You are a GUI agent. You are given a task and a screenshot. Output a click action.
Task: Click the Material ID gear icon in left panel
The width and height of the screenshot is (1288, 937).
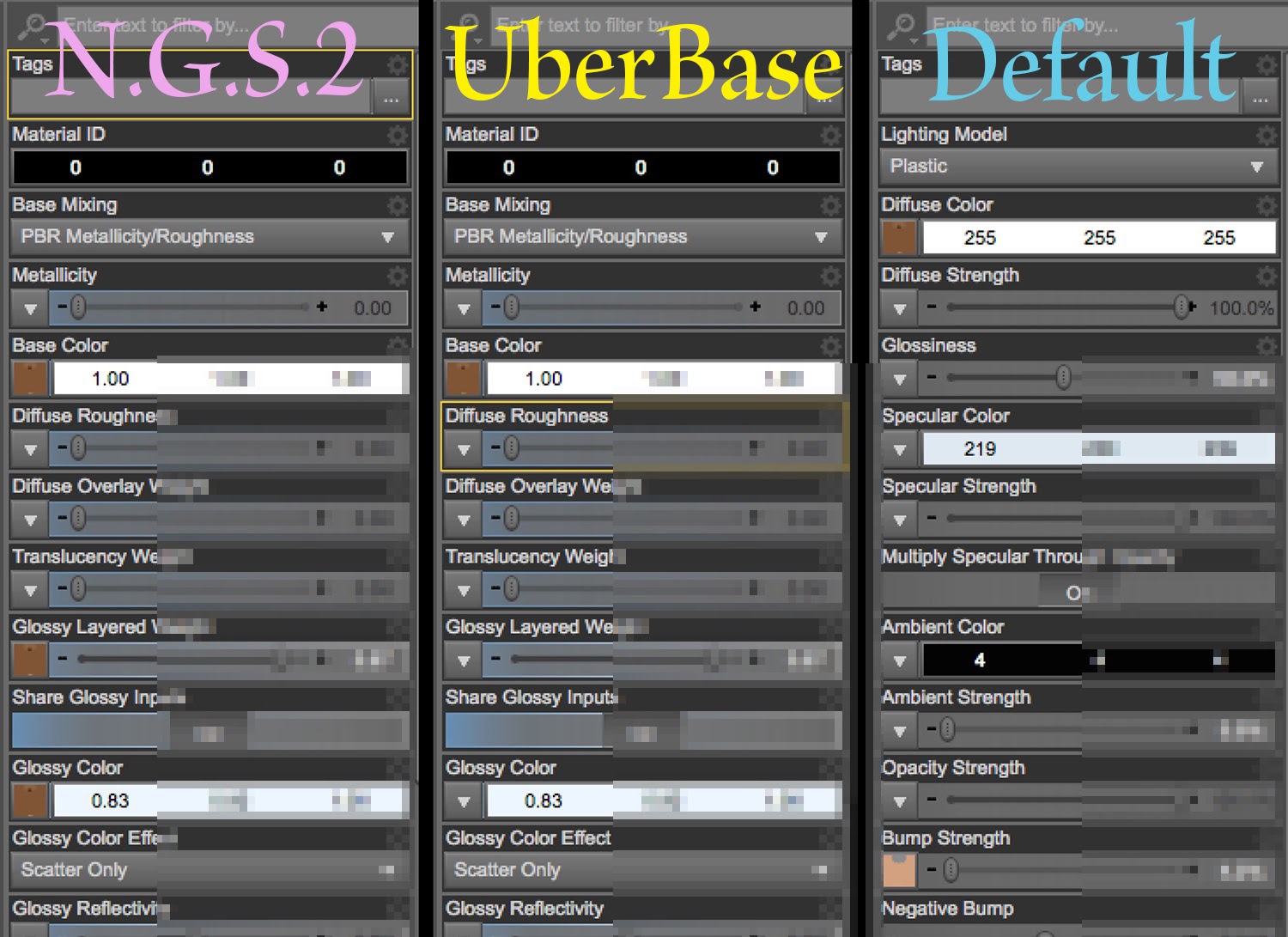[397, 135]
